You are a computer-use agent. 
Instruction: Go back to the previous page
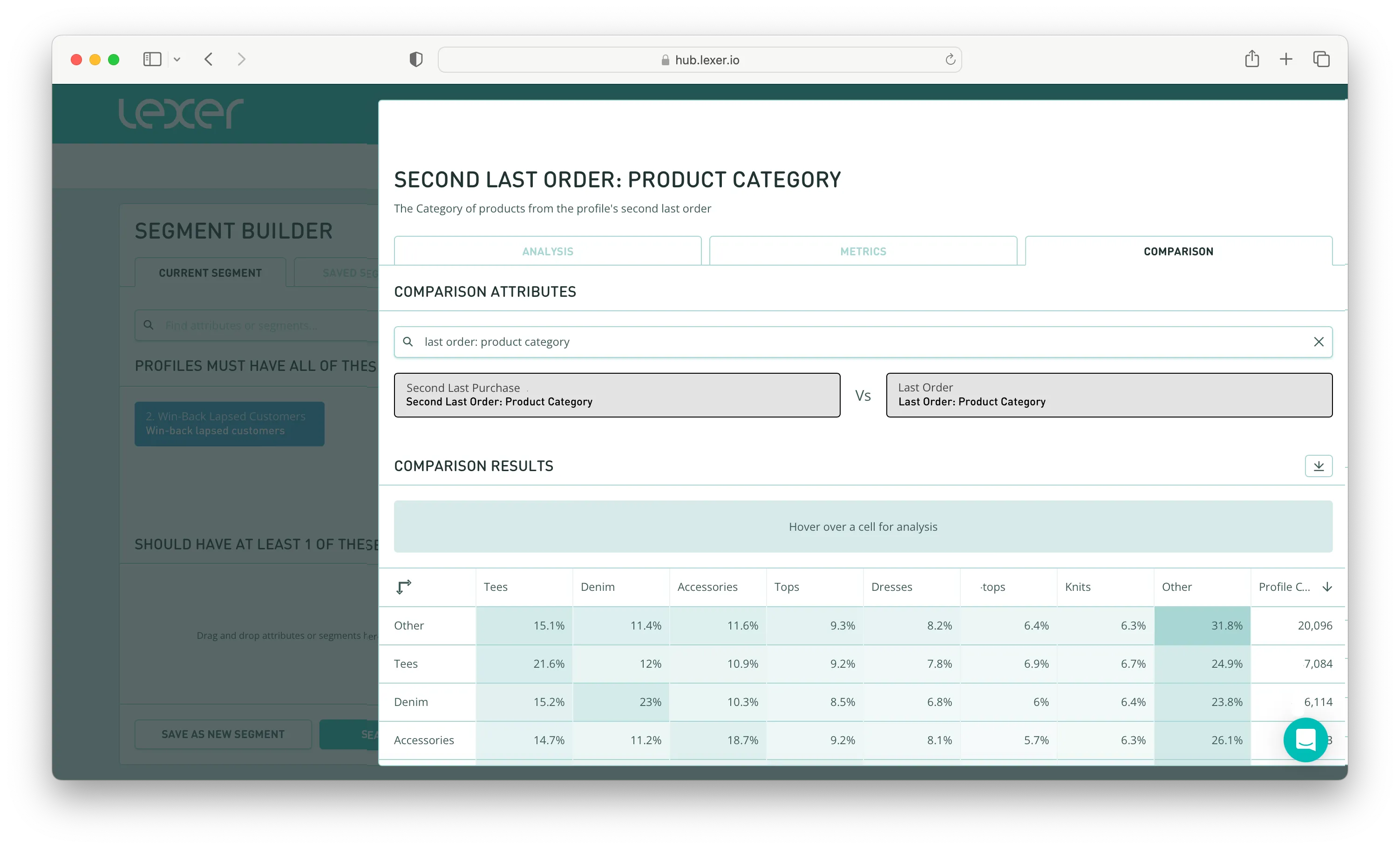coord(209,59)
